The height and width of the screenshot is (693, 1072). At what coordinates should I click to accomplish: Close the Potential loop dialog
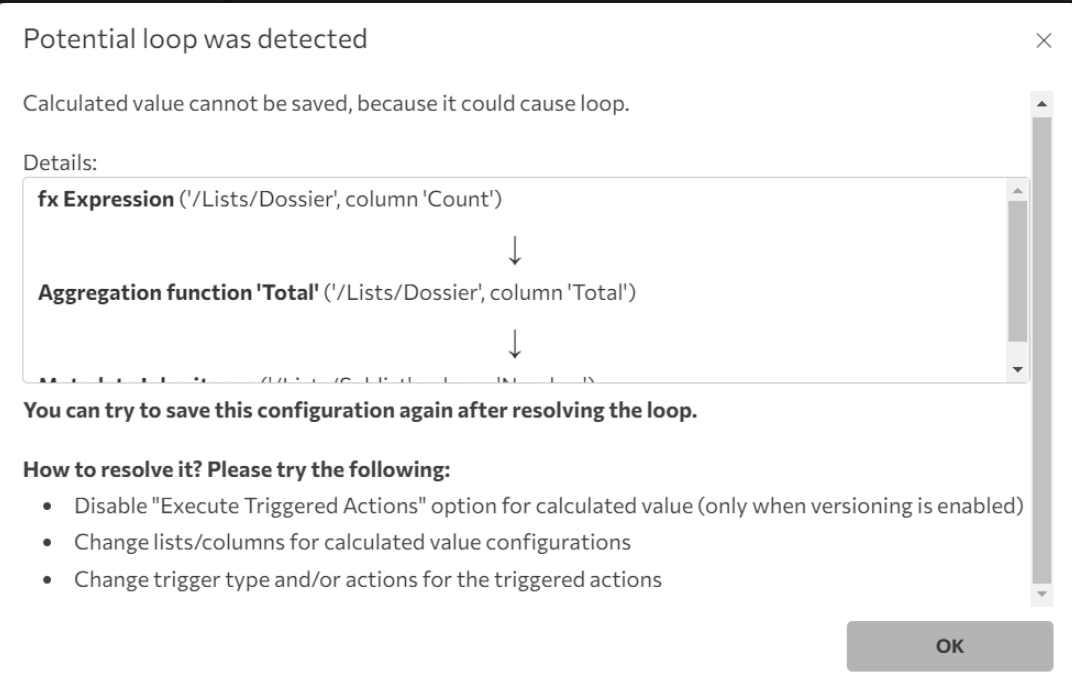tap(1044, 41)
